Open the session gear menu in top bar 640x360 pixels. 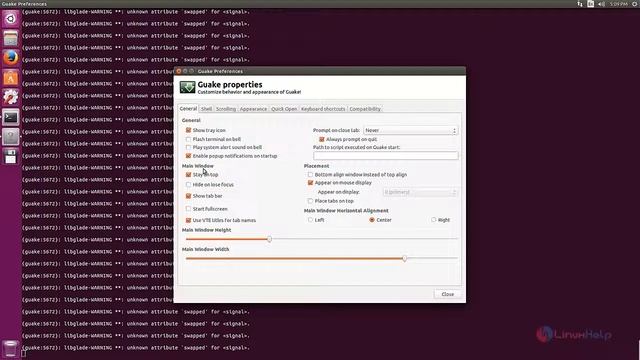[x=635, y=4]
